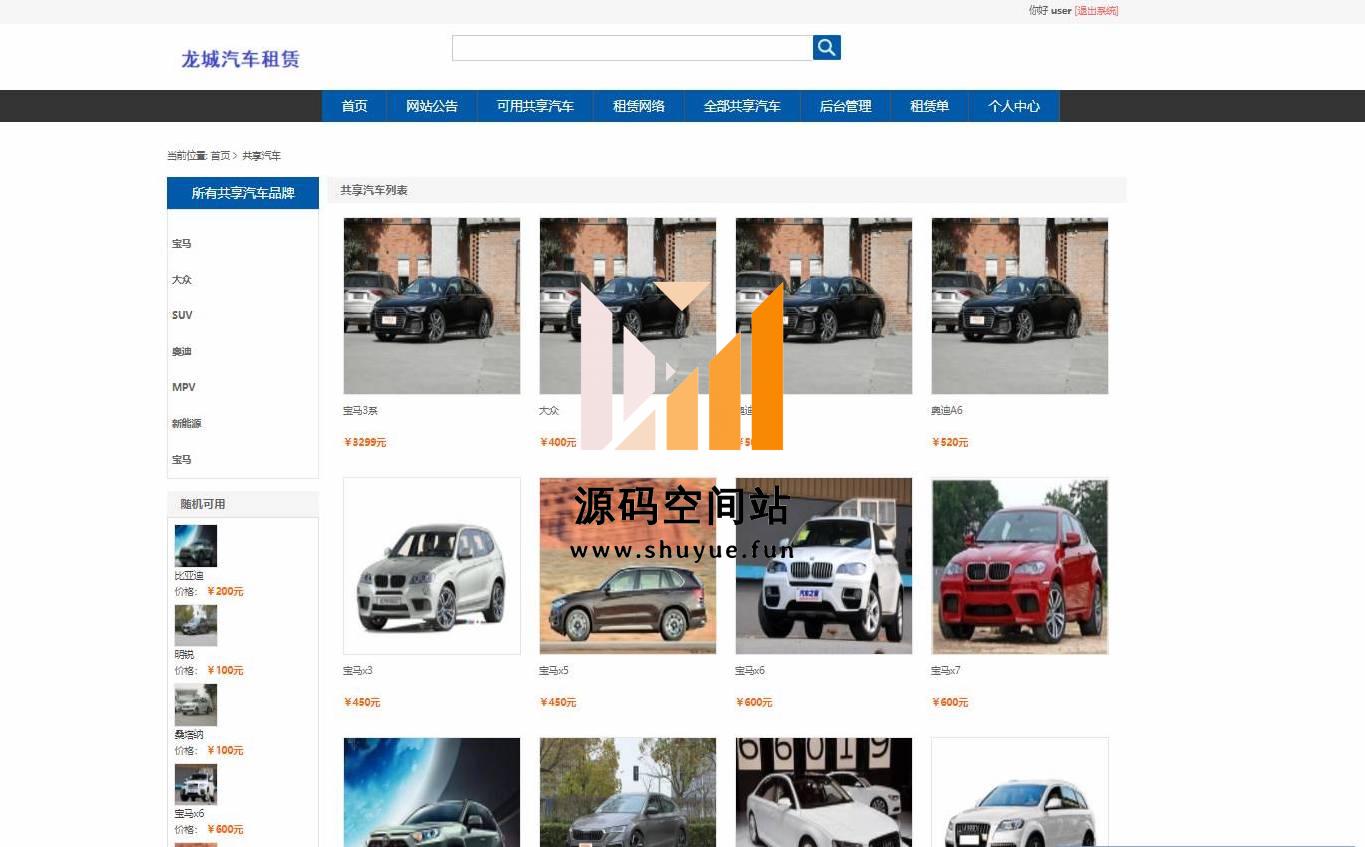Open the silver 宝马x3 car photo
The image size is (1365, 847).
[x=432, y=566]
